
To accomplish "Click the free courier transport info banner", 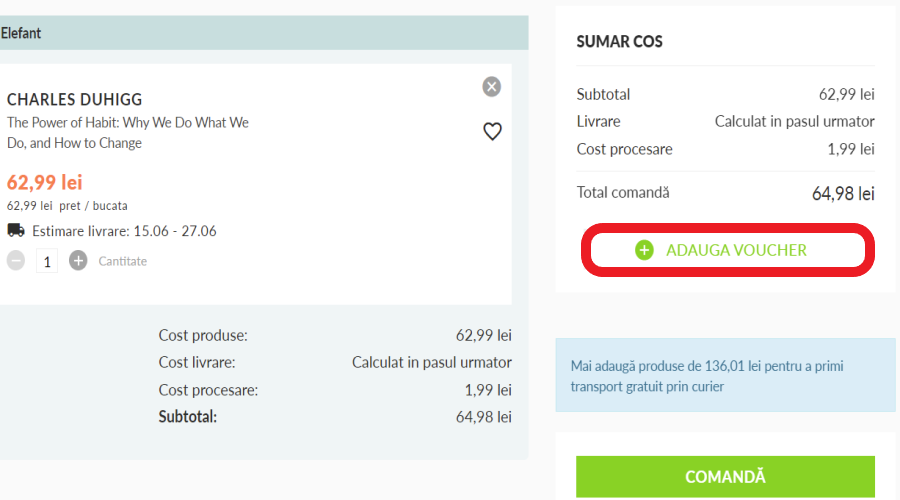I will point(725,376).
